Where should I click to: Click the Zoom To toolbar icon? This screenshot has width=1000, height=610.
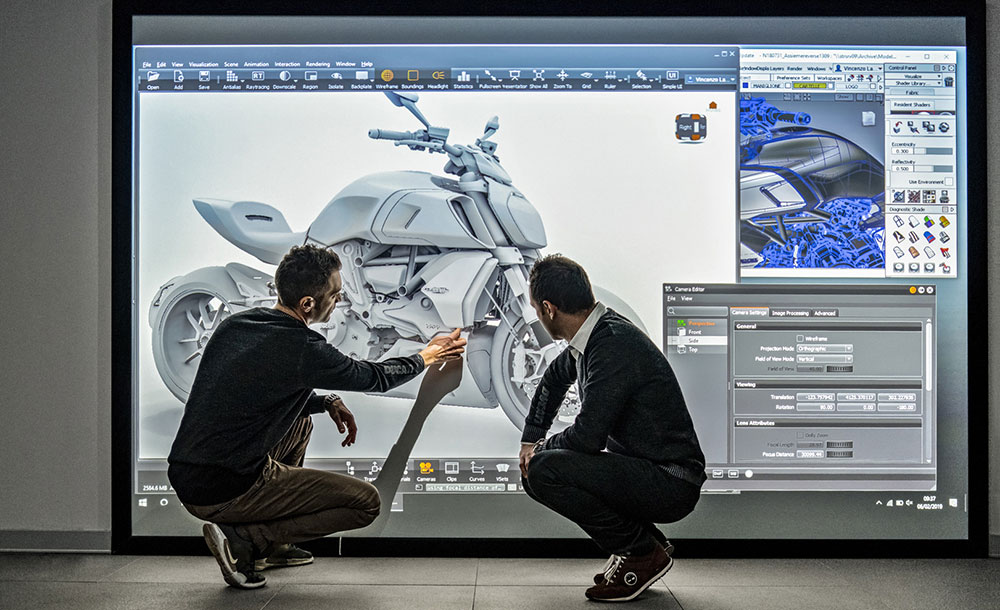pos(562,77)
